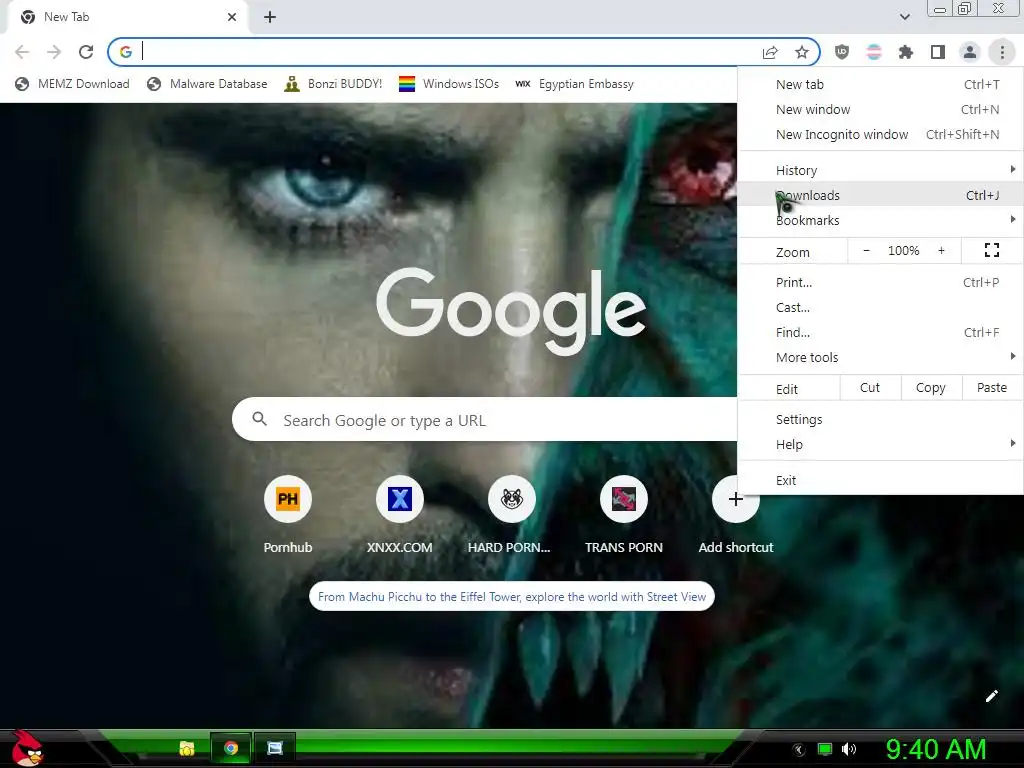Click the third taskbar window icon
1024x768 pixels.
tap(275, 748)
